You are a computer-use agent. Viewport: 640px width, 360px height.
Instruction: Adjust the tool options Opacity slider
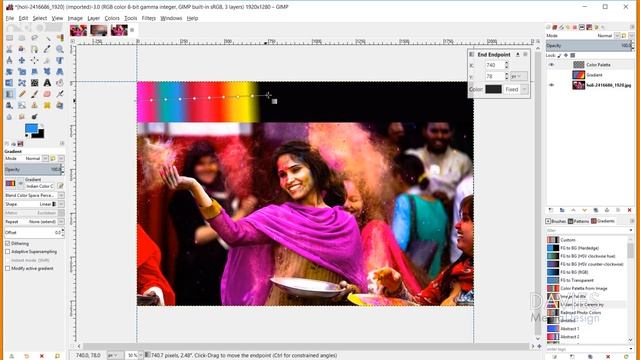point(33,169)
